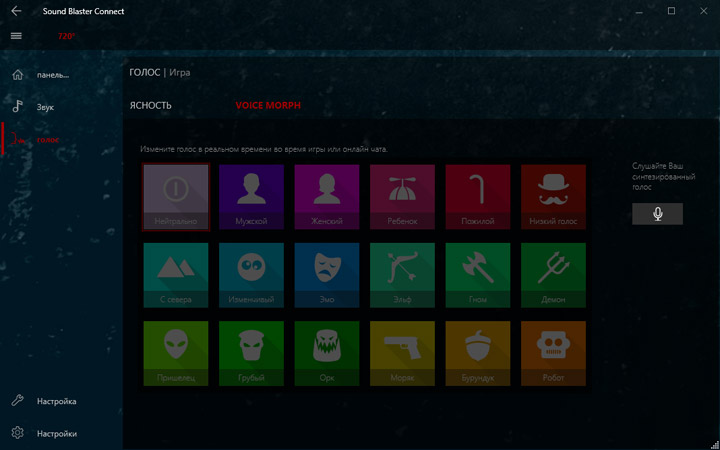720x450 pixels.
Task: Select the С севера mountains tile
Action: click(x=176, y=275)
